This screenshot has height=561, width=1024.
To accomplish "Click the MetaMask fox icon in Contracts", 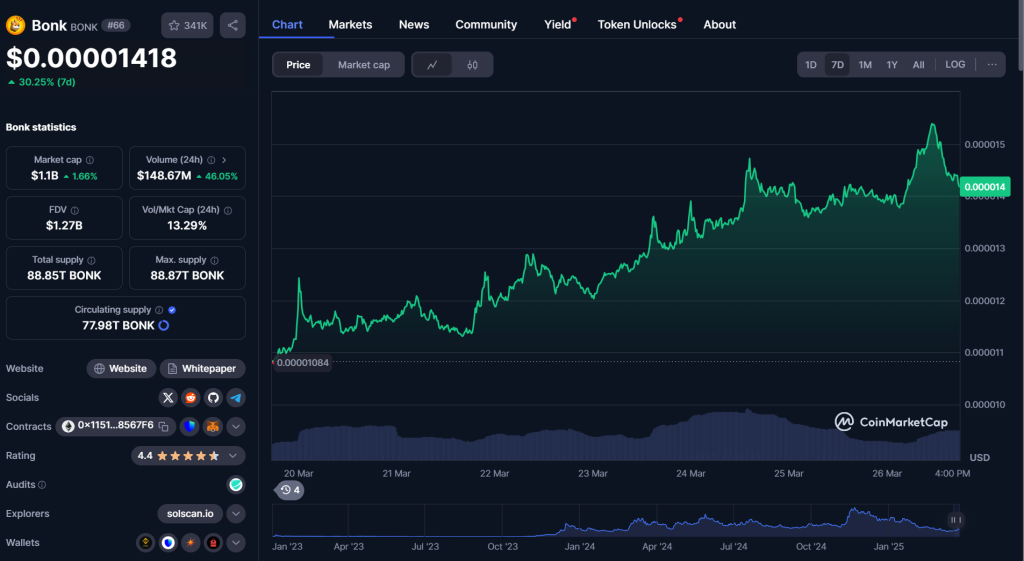I will click(x=213, y=426).
